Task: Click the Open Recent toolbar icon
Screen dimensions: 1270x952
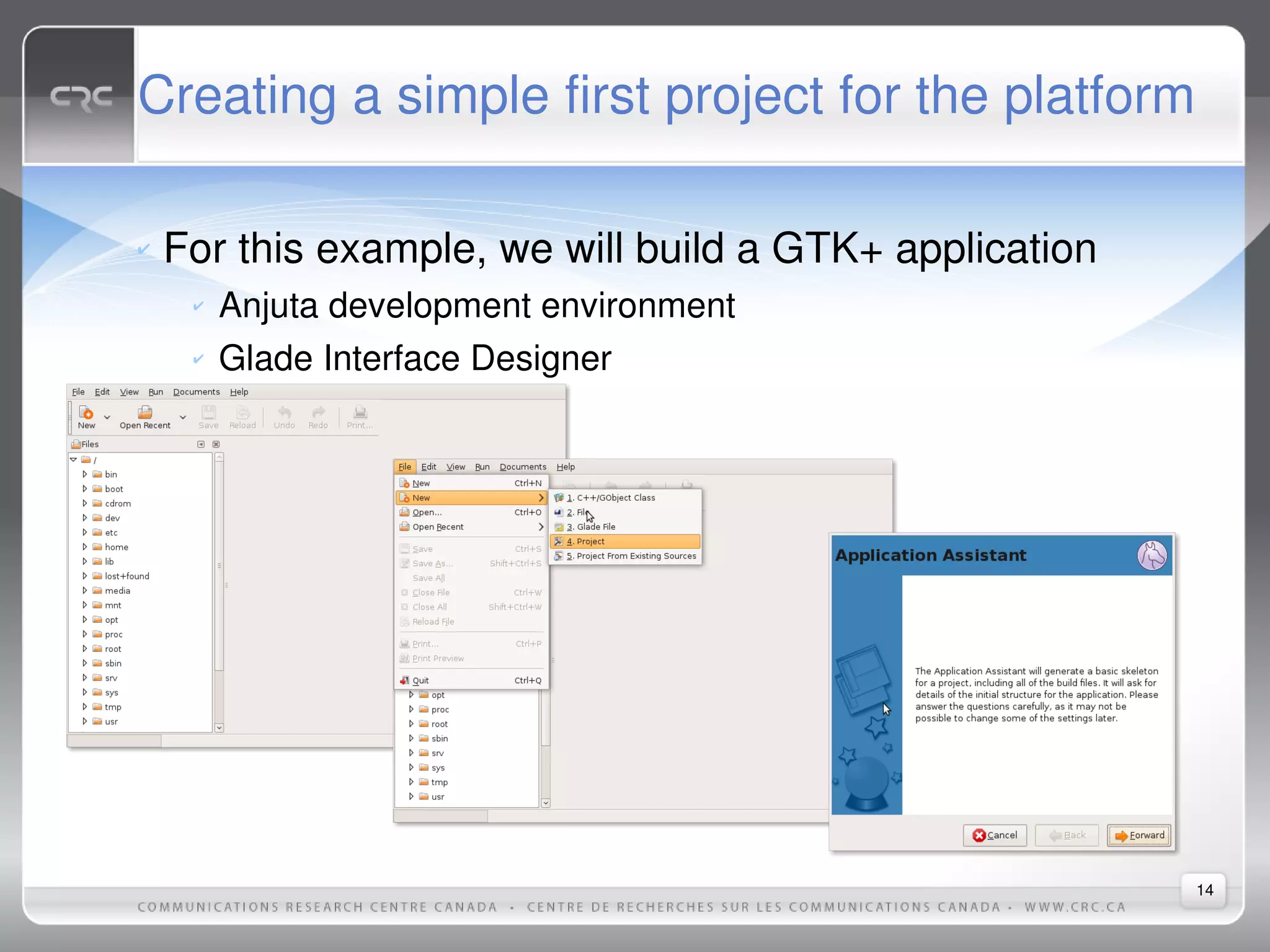Action: click(x=144, y=412)
